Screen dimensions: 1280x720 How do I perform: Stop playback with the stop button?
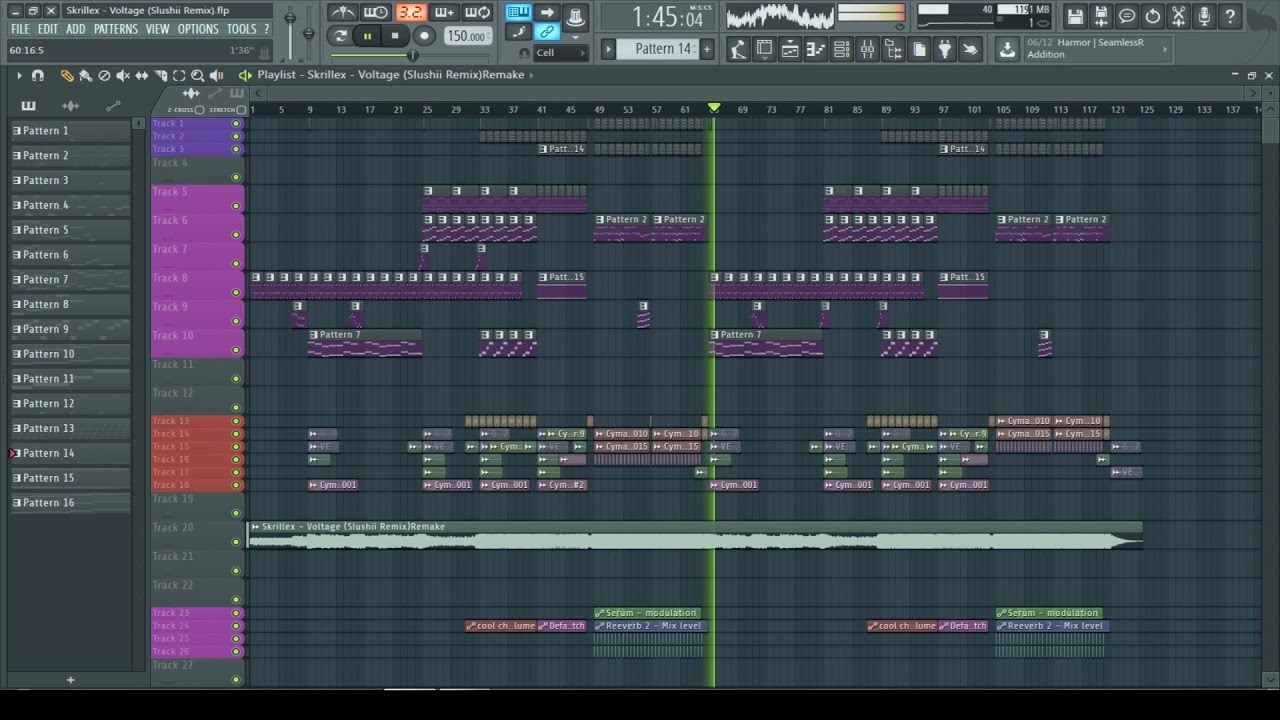click(395, 36)
